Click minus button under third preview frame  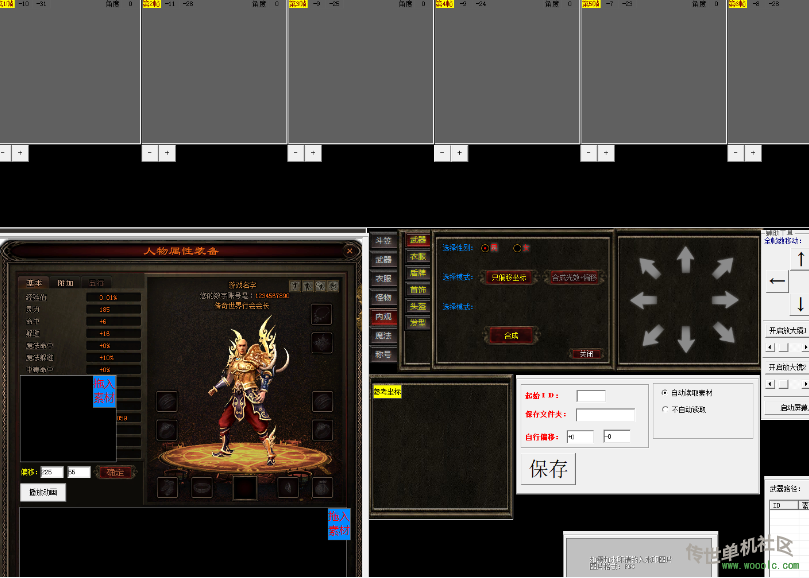296,153
